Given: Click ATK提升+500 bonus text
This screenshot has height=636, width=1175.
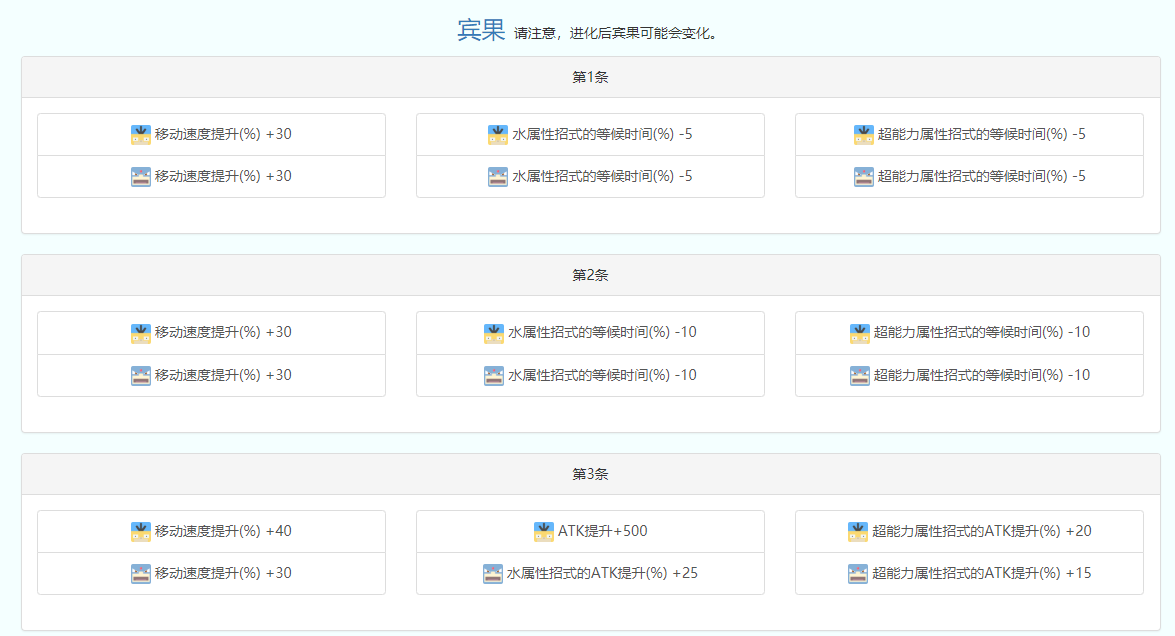Looking at the screenshot, I should pyautogui.click(x=602, y=531).
